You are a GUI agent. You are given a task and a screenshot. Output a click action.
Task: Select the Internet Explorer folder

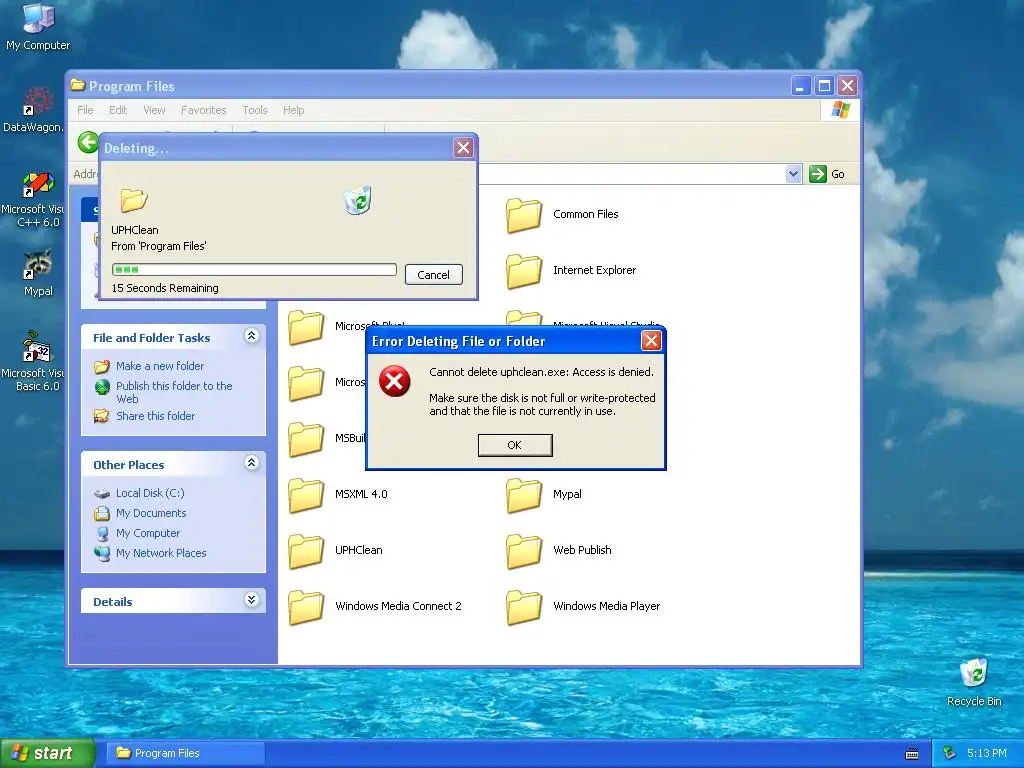[571, 270]
